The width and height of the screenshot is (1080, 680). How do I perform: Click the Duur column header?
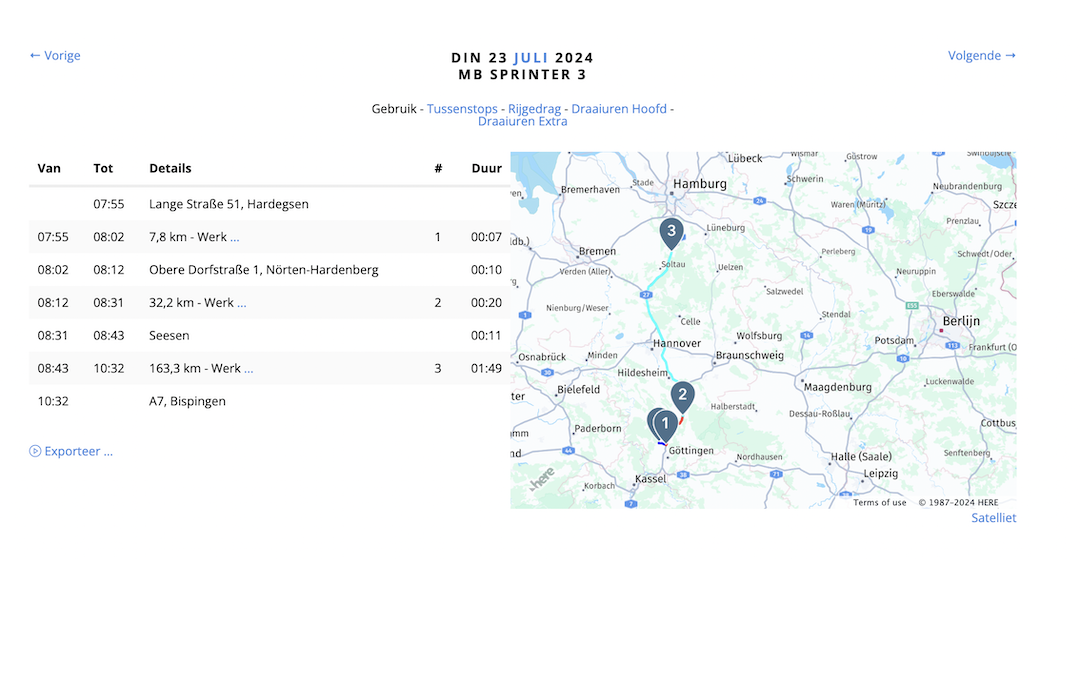click(486, 168)
